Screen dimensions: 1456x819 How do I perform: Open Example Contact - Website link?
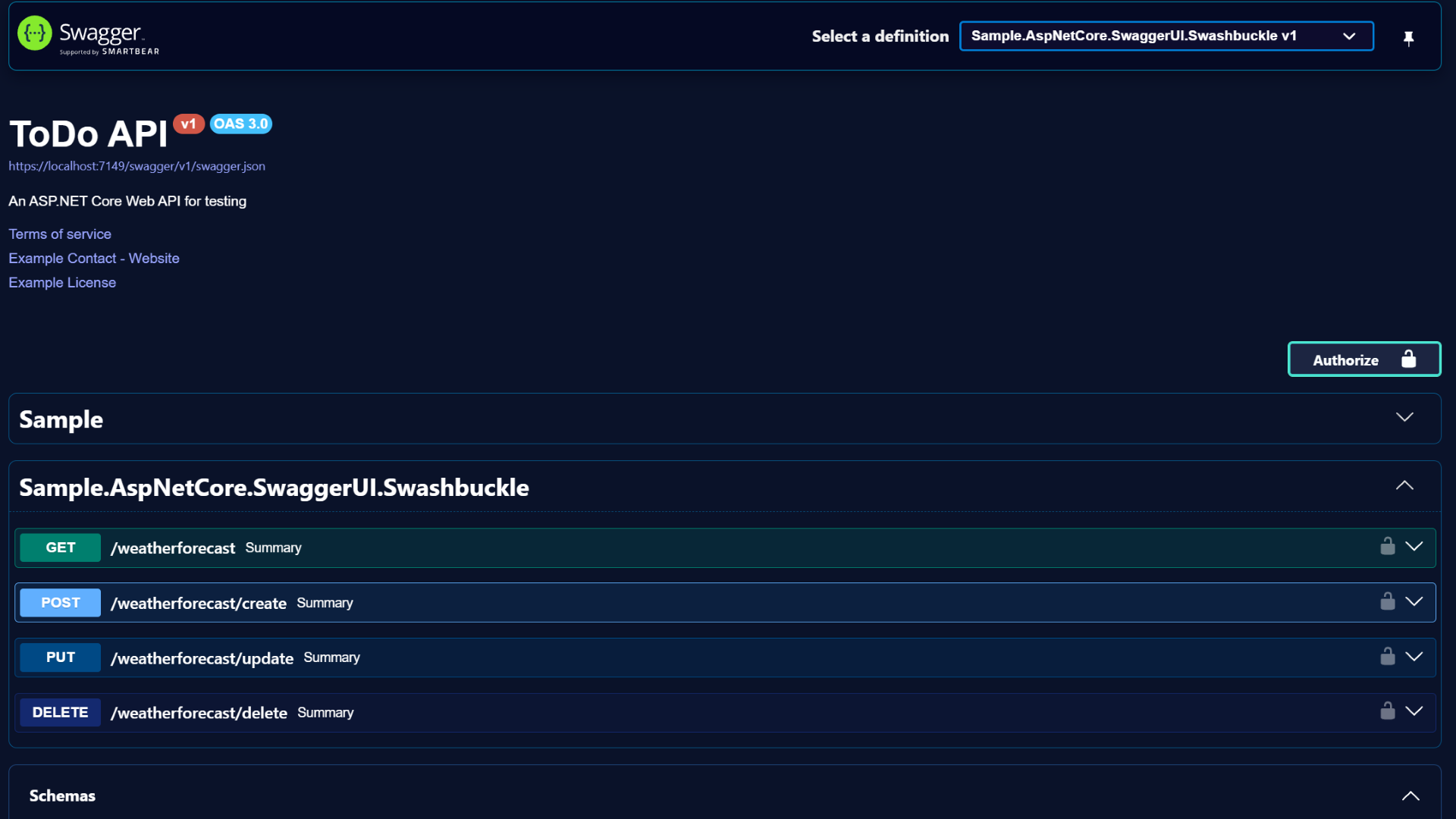pyautogui.click(x=94, y=259)
